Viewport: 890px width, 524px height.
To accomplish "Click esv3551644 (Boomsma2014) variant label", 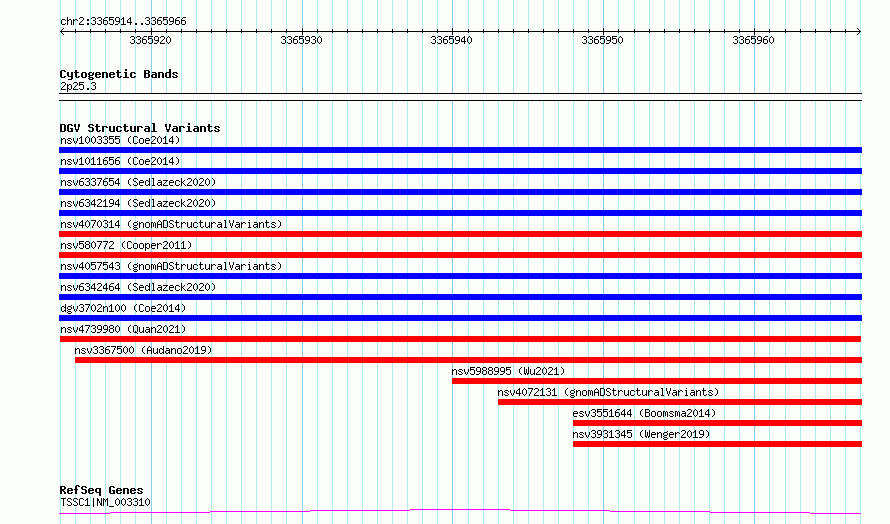I will tap(644, 413).
